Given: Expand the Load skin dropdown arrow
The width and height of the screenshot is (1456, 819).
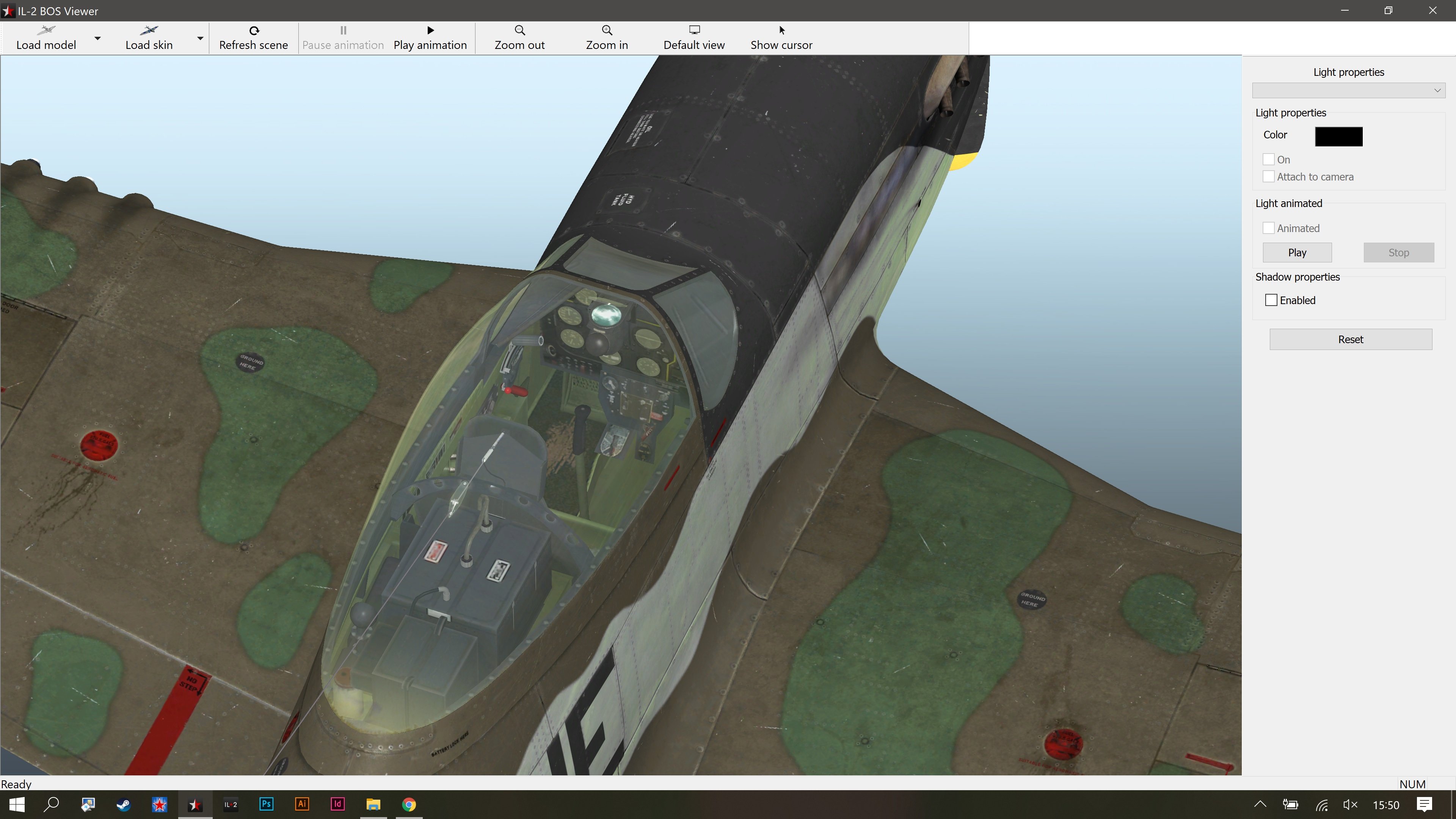Looking at the screenshot, I should pos(200,38).
